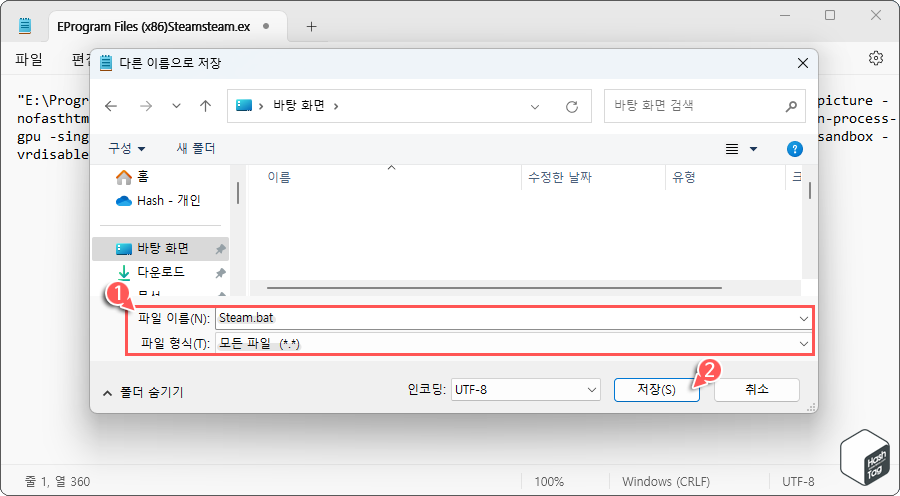Click the Notepad app icon in title bar
This screenshot has height=496, width=900.
point(25,26)
